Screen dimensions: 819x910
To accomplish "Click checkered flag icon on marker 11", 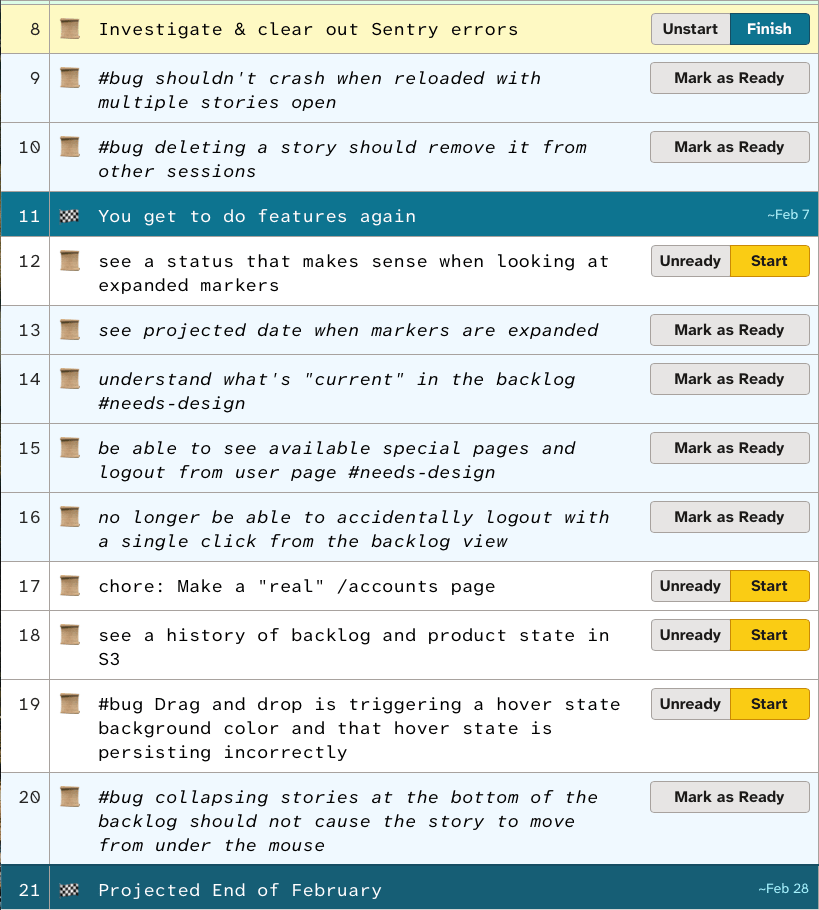I will pos(69,216).
